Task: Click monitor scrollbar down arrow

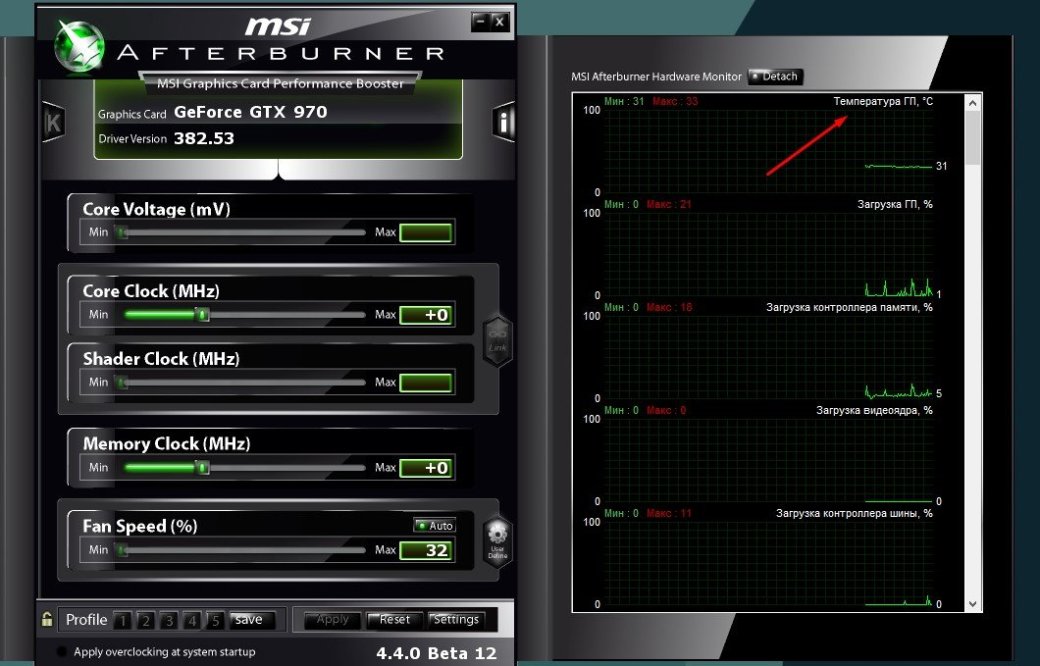Action: click(972, 604)
